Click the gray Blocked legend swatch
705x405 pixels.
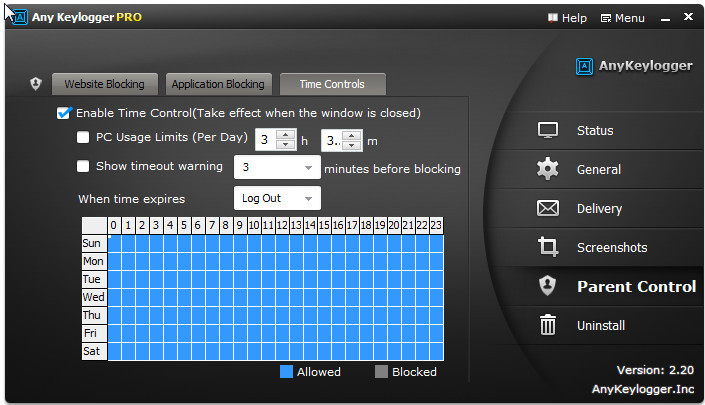pos(381,371)
